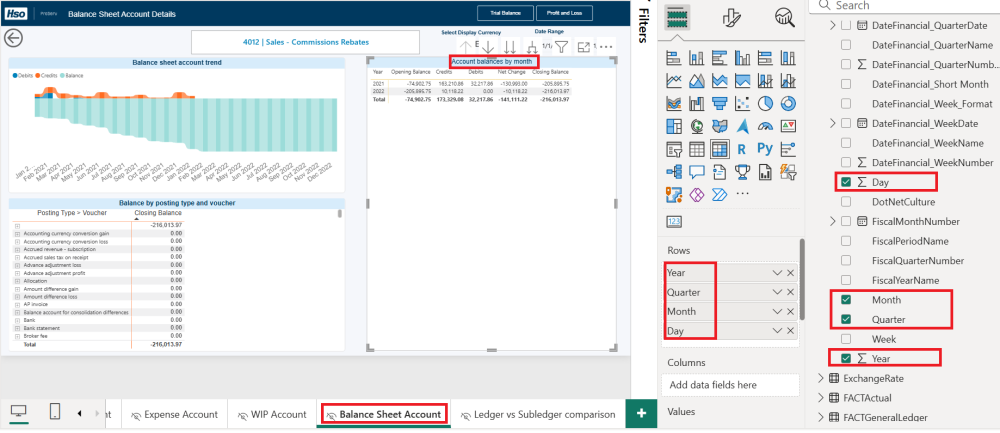Click the back arrow on the report page
The width and height of the screenshot is (1000, 433).
13,38
